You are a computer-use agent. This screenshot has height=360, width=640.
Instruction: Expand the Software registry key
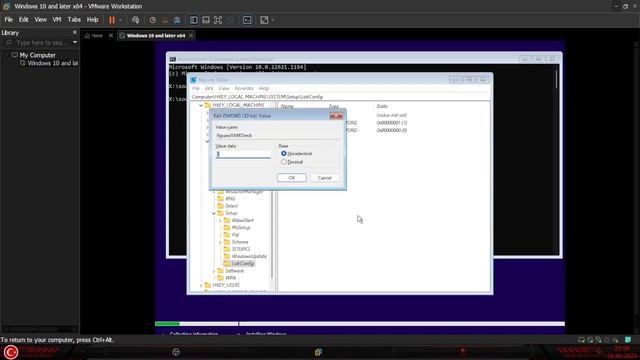214,271
